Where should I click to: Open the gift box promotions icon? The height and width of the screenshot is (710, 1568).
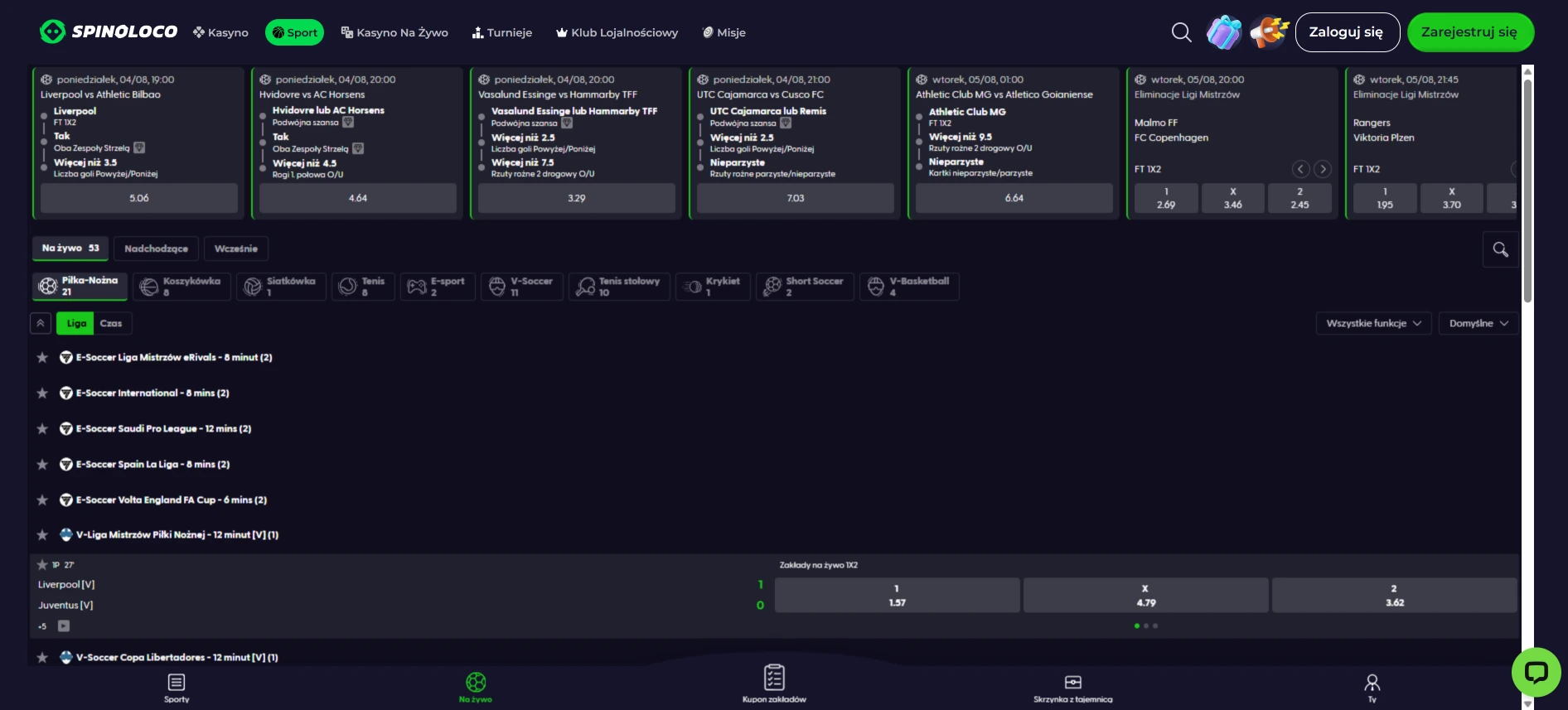(1223, 32)
